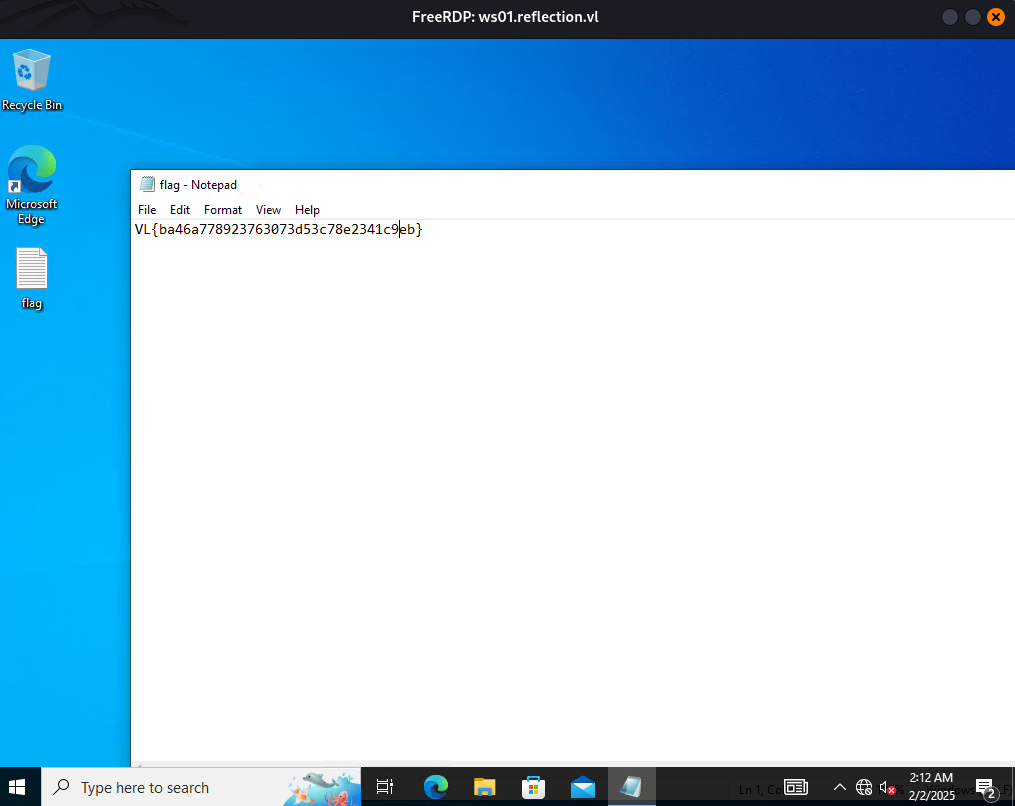Open the Edit menu in Notepad

[x=179, y=210]
